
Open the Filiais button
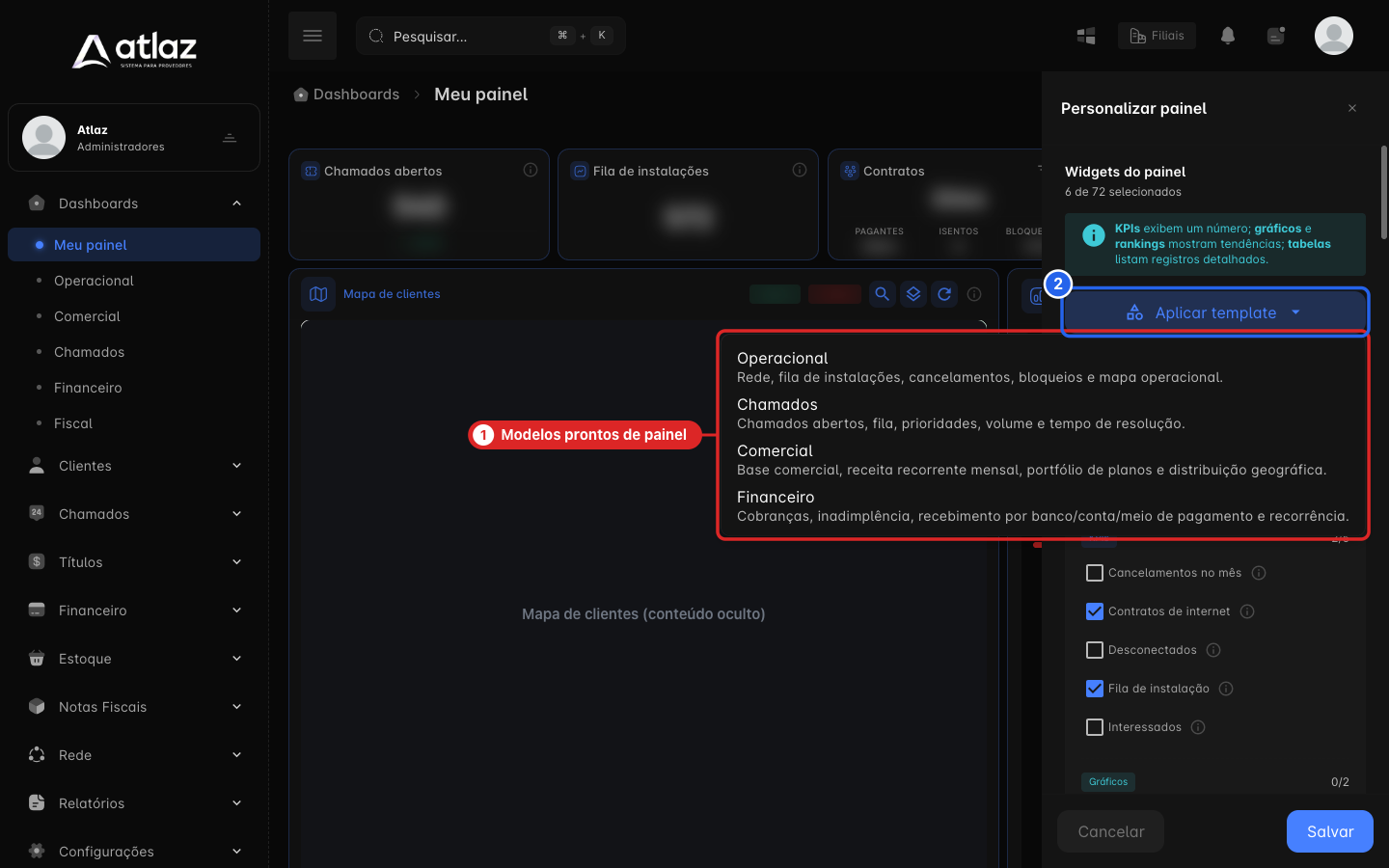tap(1157, 36)
